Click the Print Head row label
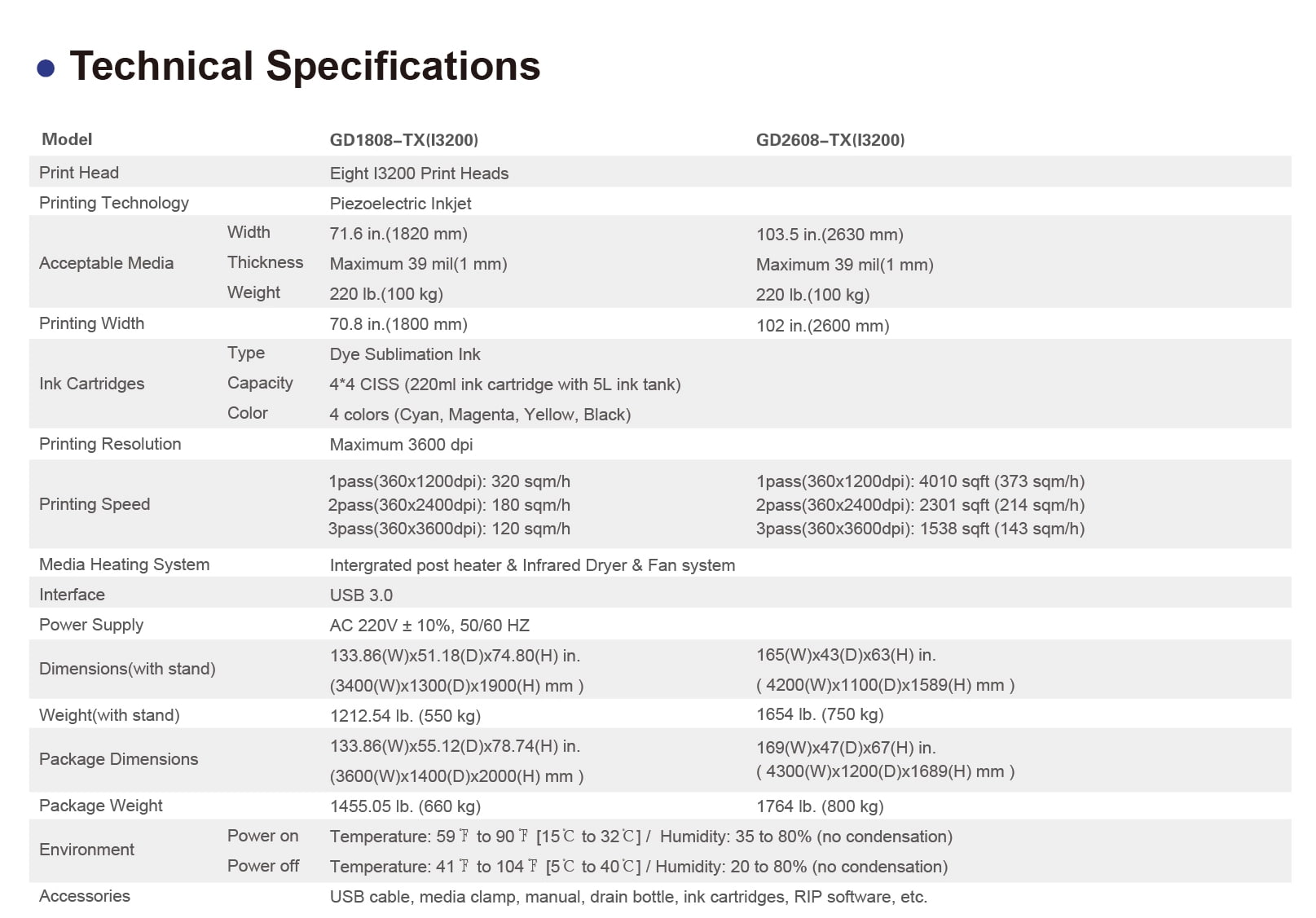The width and height of the screenshot is (1316, 918). point(79,173)
